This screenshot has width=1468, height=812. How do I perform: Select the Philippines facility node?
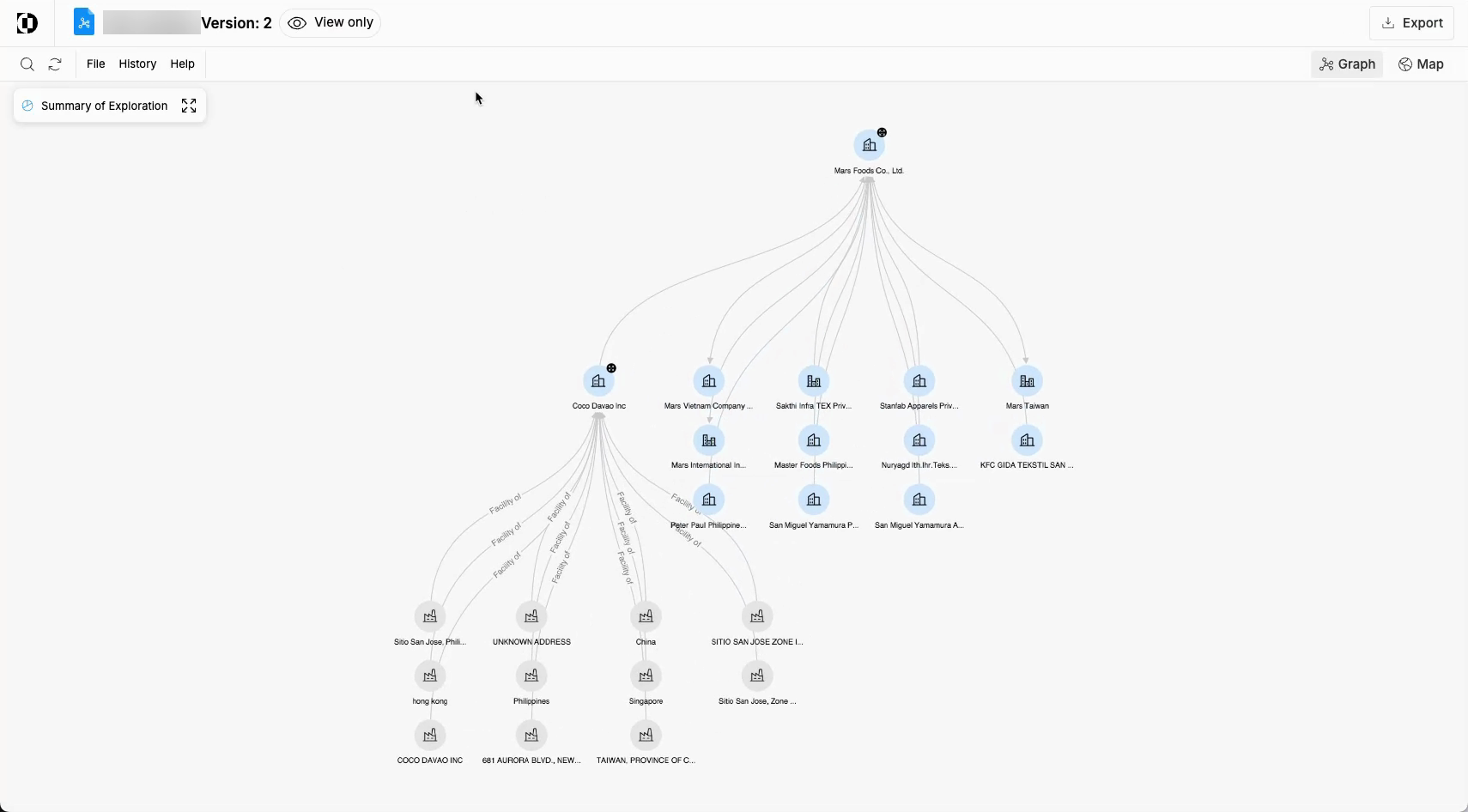531,676
